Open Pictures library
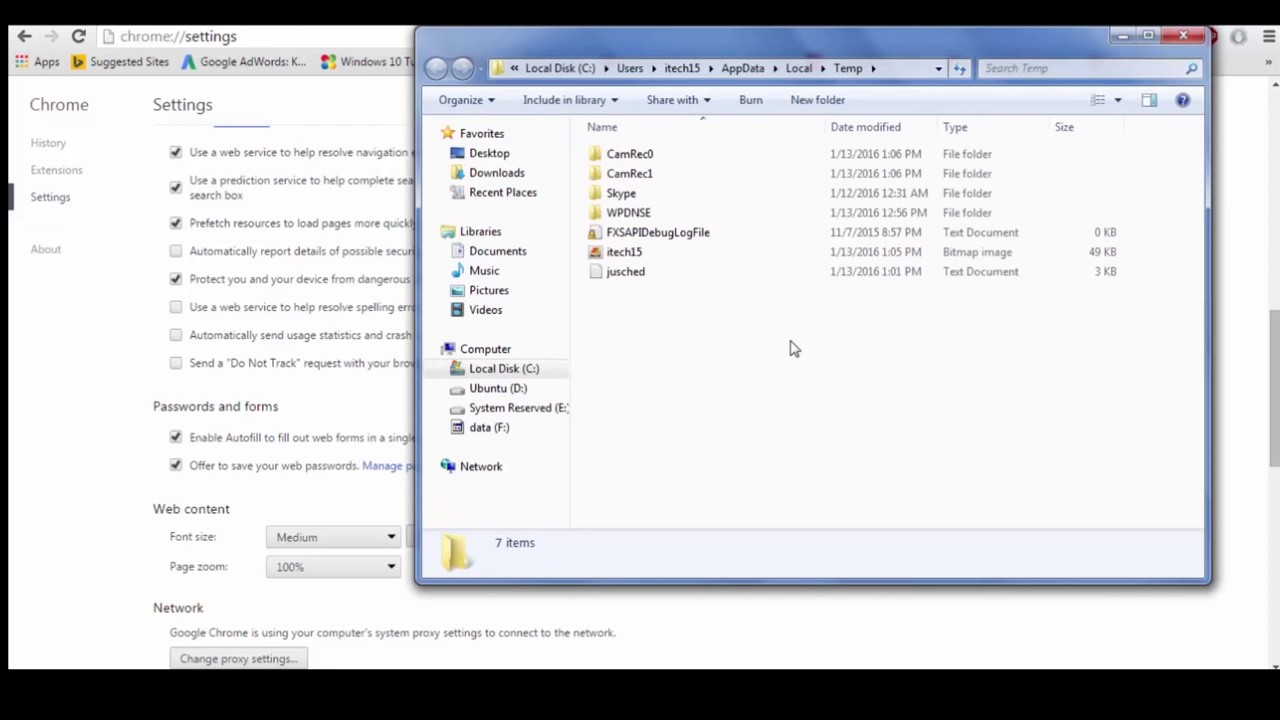Viewport: 1280px width, 720px height. point(488,290)
